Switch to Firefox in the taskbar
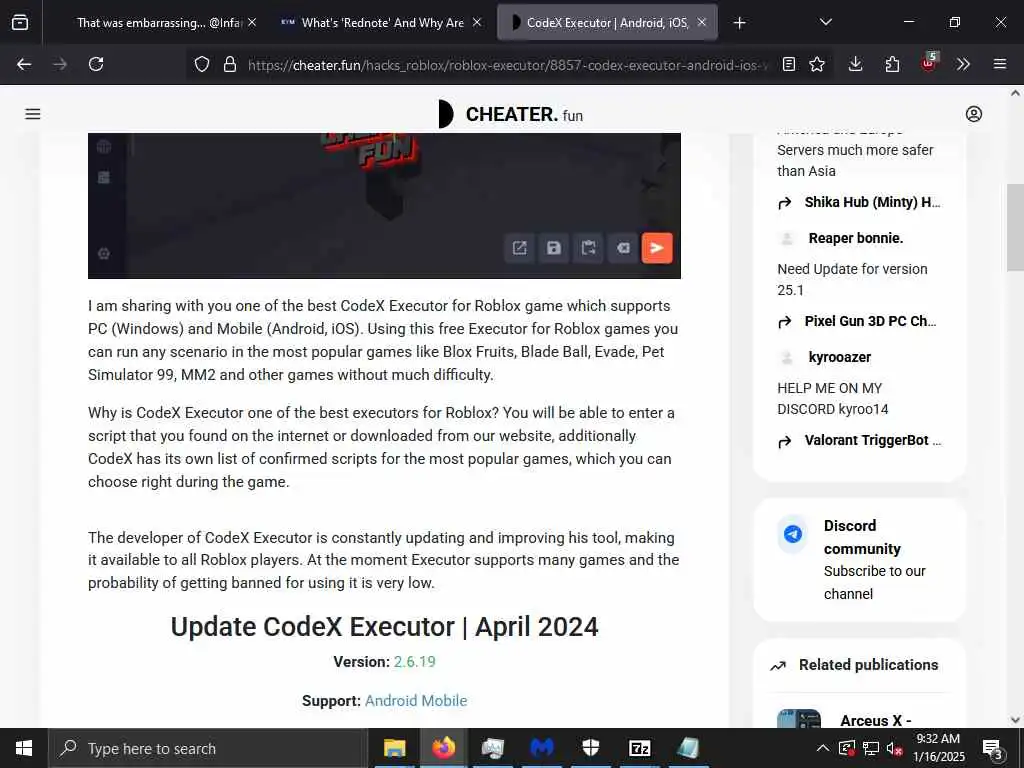 444,748
